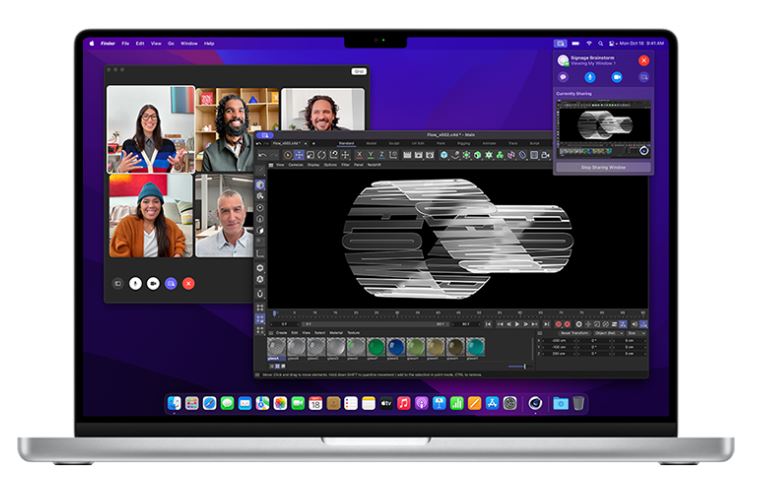Open the FaceTime sidebar panel icon
Image resolution: width=764 pixels, height=487 pixels.
point(117,283)
